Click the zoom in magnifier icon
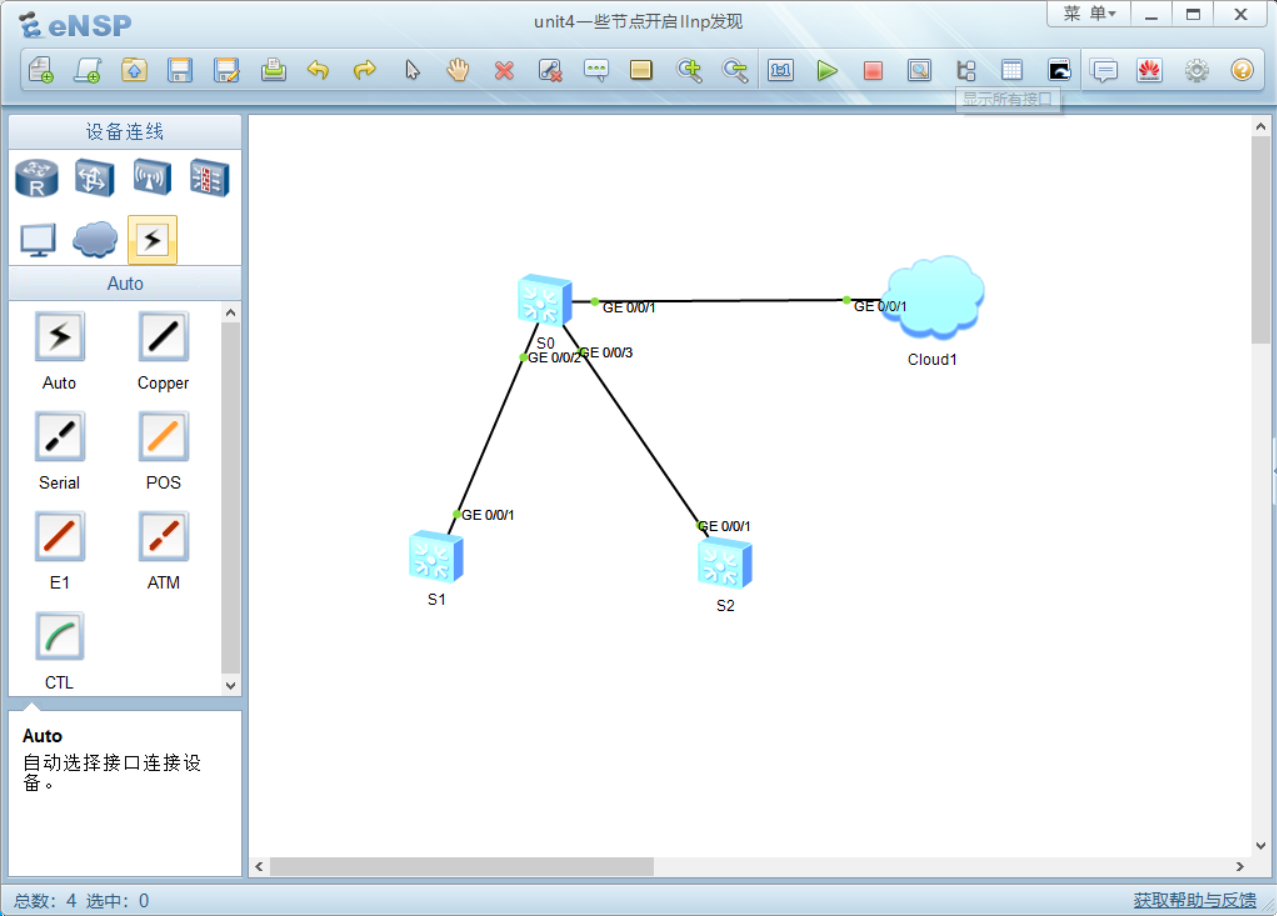The image size is (1277, 916). [689, 71]
